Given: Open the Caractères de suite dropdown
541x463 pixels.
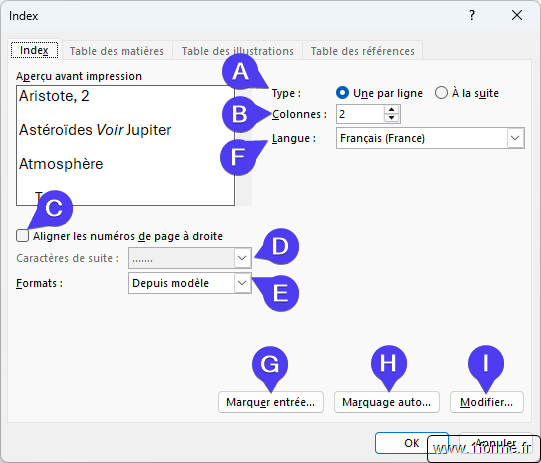Looking at the screenshot, I should point(242,258).
